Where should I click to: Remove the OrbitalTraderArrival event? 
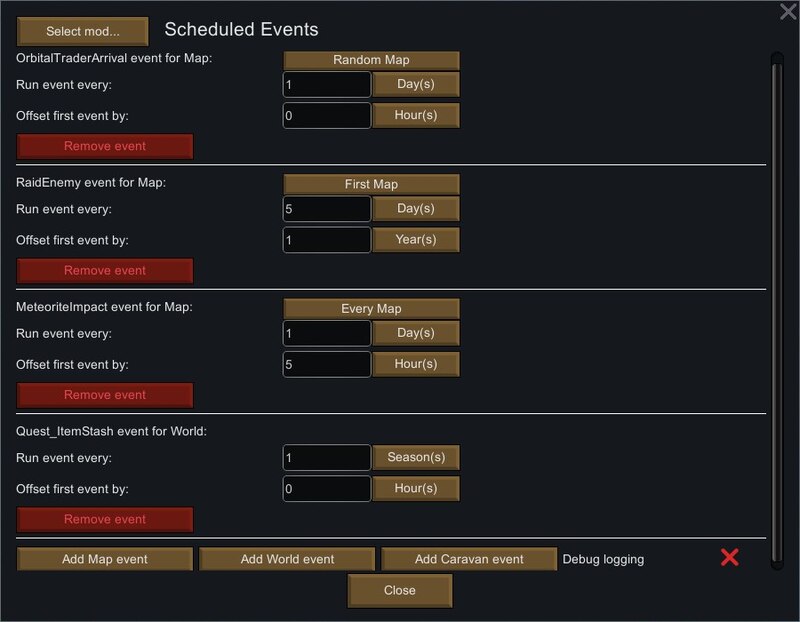pos(105,146)
